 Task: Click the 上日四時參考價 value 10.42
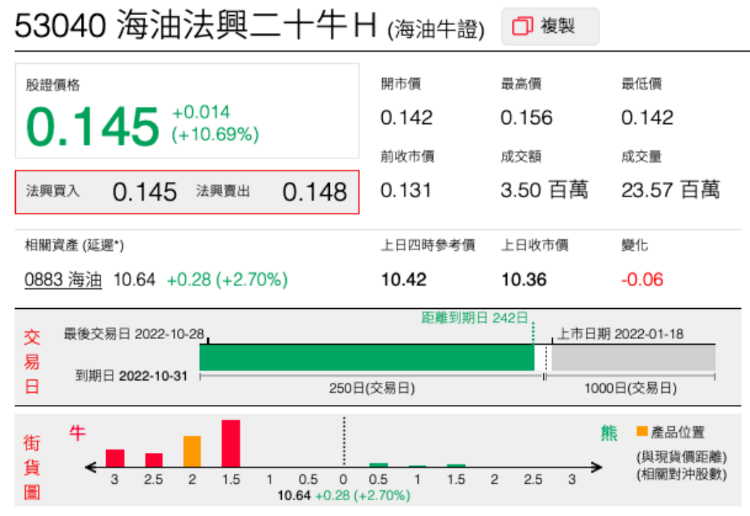click(404, 280)
